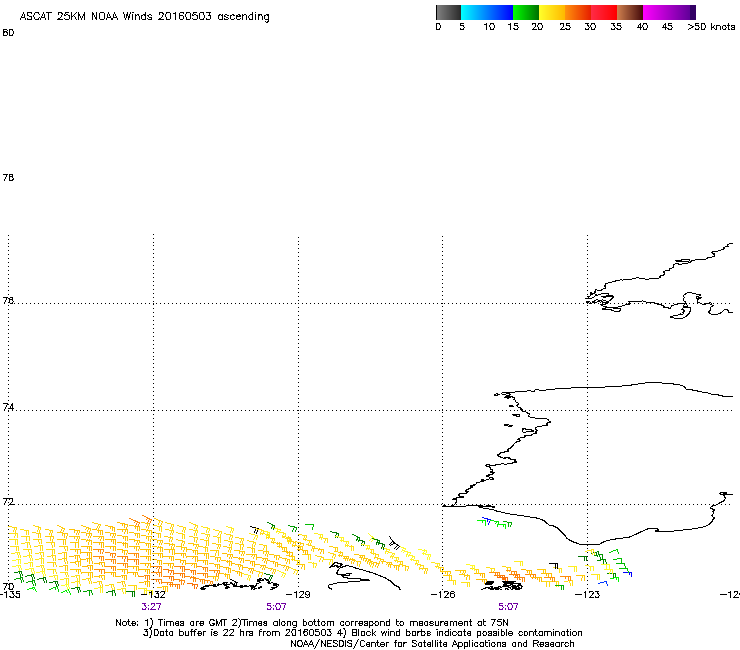The width and height of the screenshot is (740, 650).
Task: Click the '5:07' time label near -126
Action: click(508, 607)
